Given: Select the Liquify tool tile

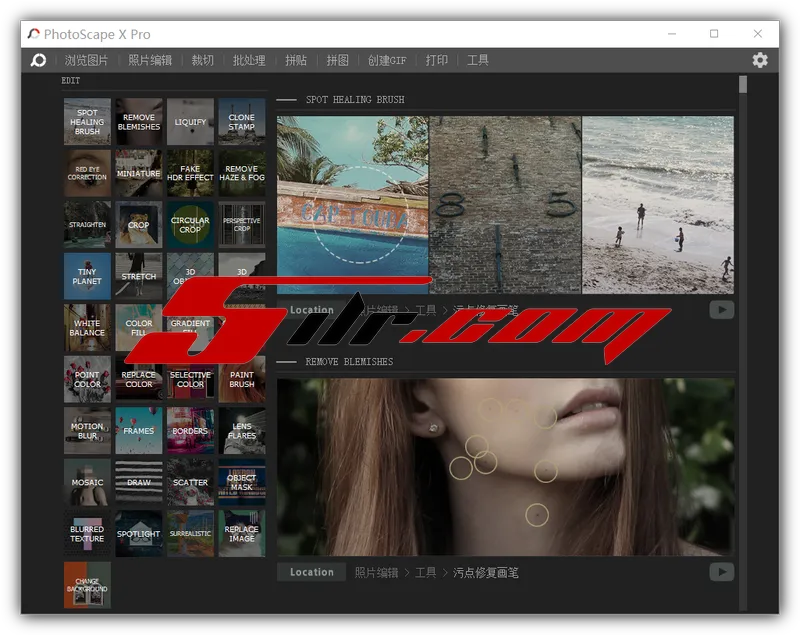Looking at the screenshot, I should (x=190, y=122).
